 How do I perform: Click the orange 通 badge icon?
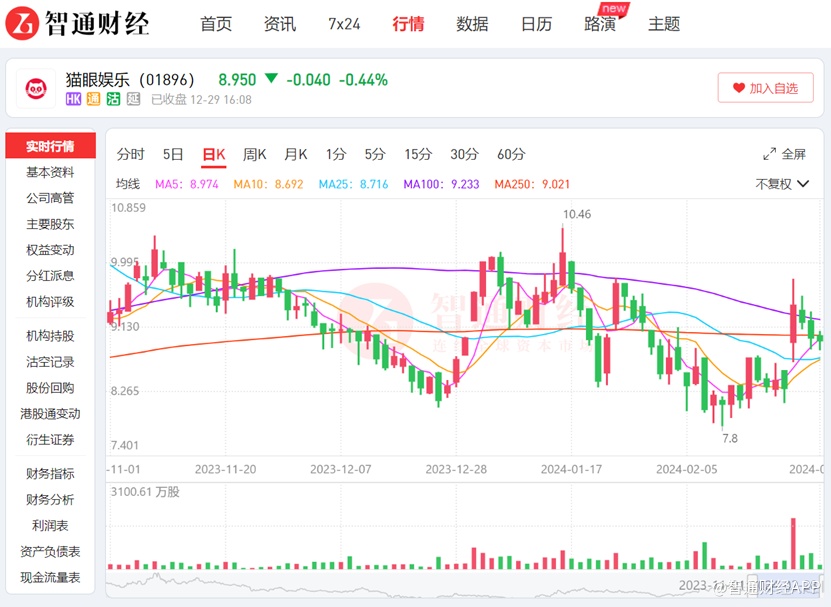point(93,99)
